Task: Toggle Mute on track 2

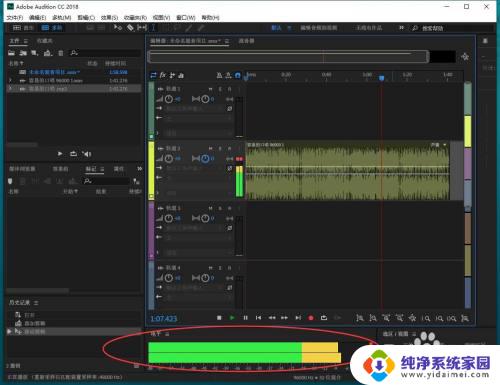Action: coord(210,148)
